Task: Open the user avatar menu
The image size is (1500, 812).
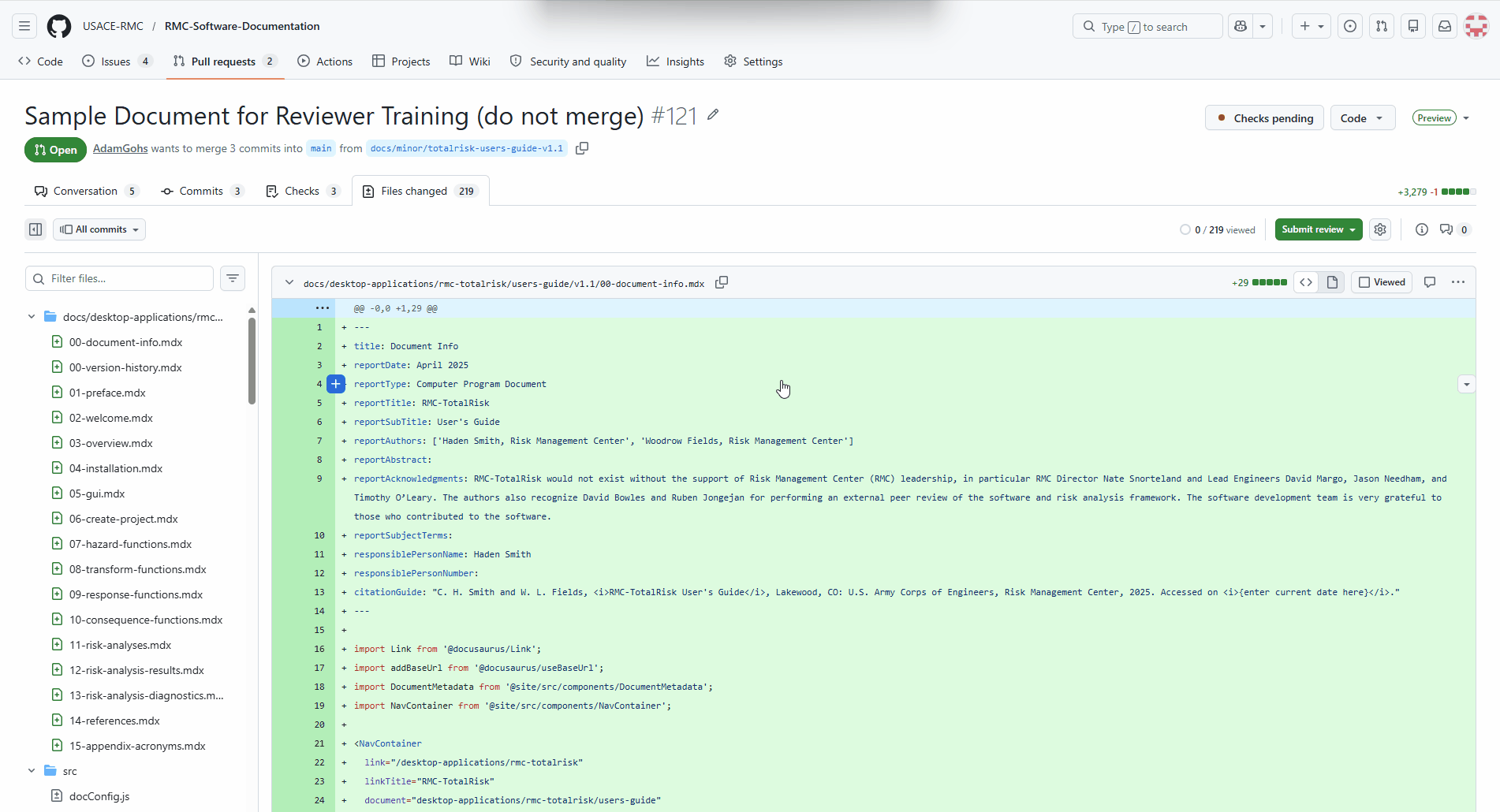Action: coord(1476,26)
